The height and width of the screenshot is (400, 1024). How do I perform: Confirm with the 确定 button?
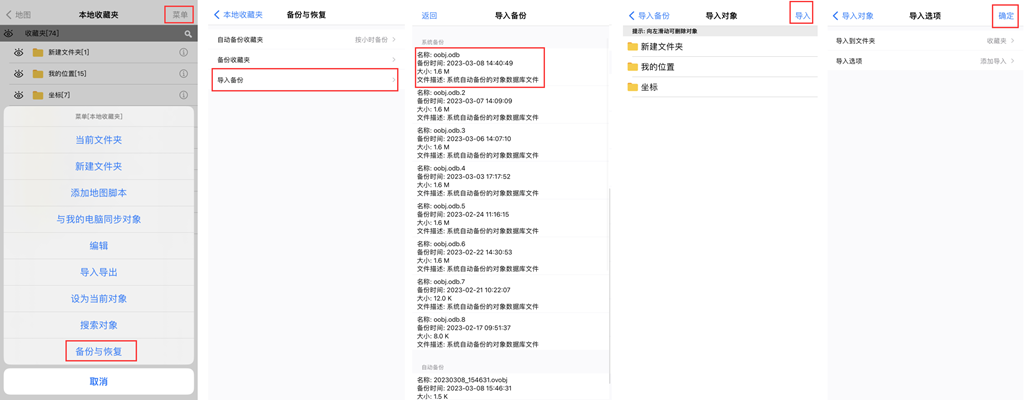point(1005,16)
